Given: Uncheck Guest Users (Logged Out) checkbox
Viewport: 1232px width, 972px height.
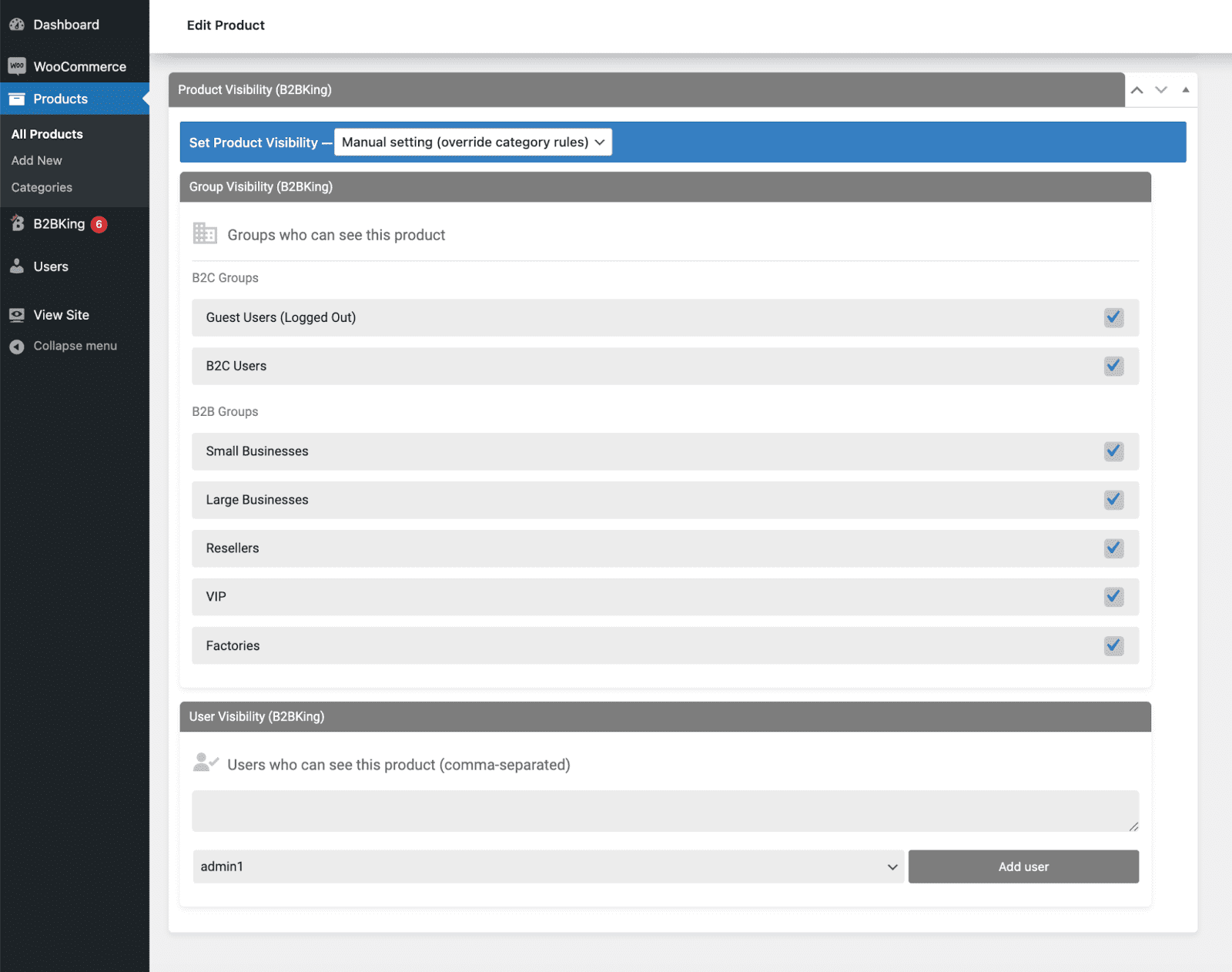Looking at the screenshot, I should click(x=1113, y=317).
